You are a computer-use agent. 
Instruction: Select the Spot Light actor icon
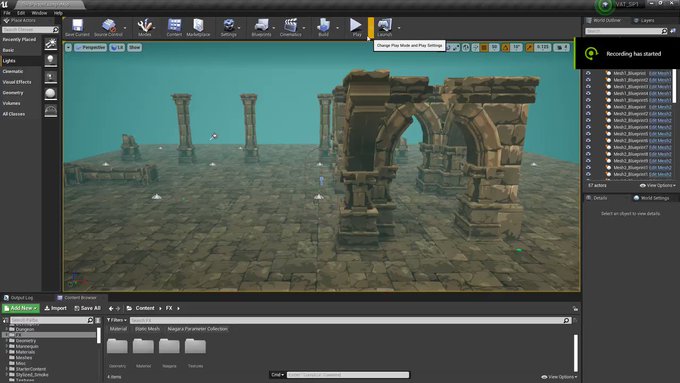point(51,77)
